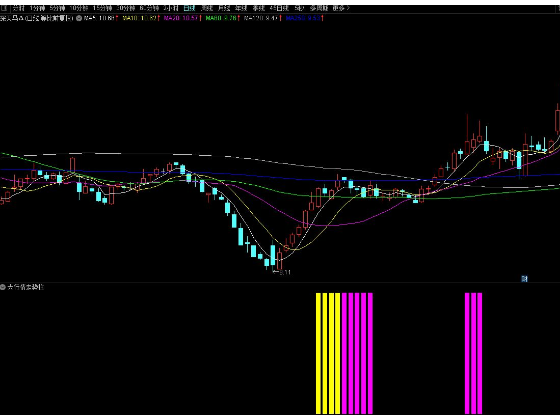Screen dimensions: 560x415
Task: Click the round icon beside the sub-indicator name
Action: coord(3,287)
